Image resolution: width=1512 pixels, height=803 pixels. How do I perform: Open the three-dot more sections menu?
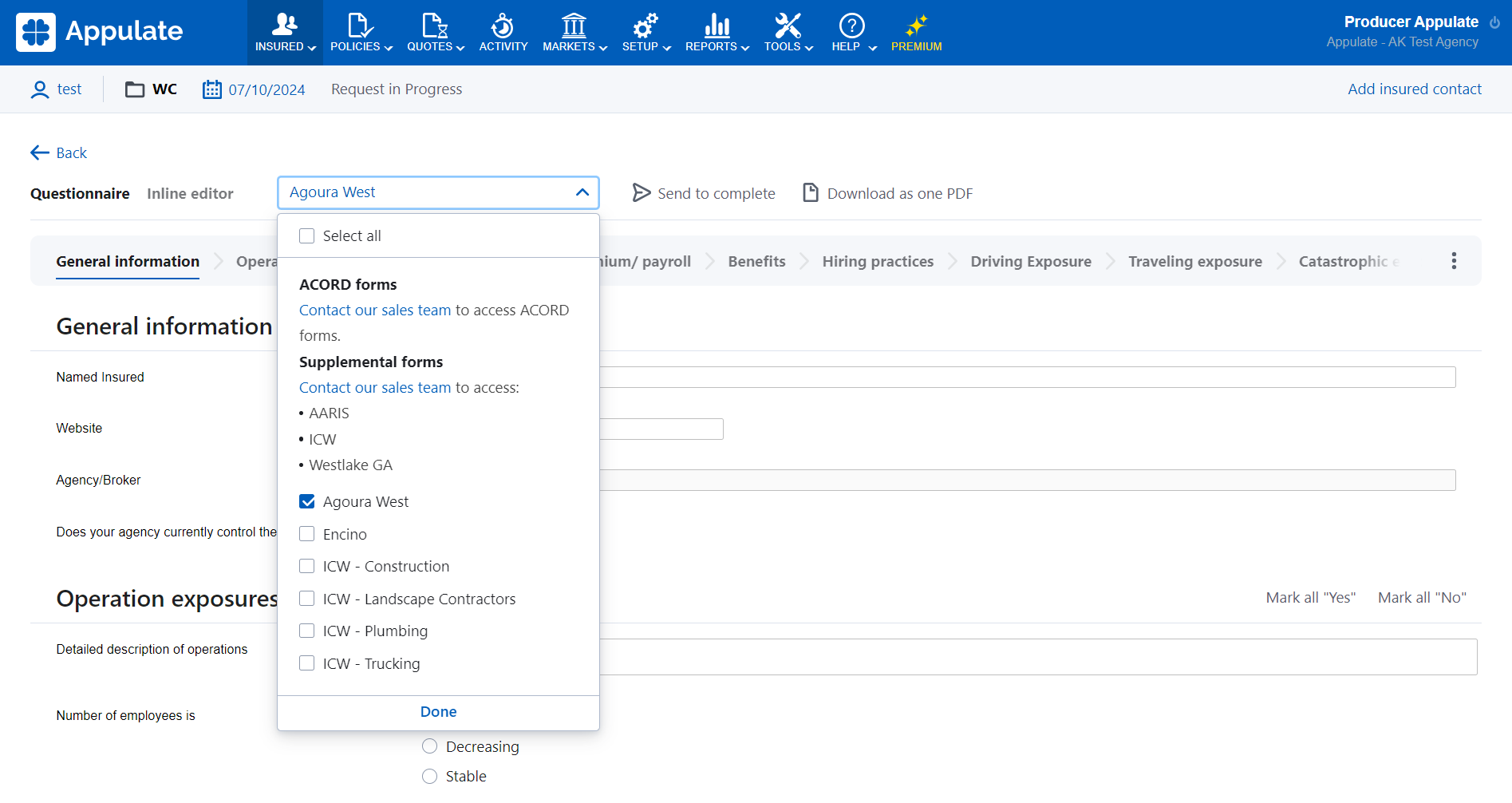(x=1454, y=261)
